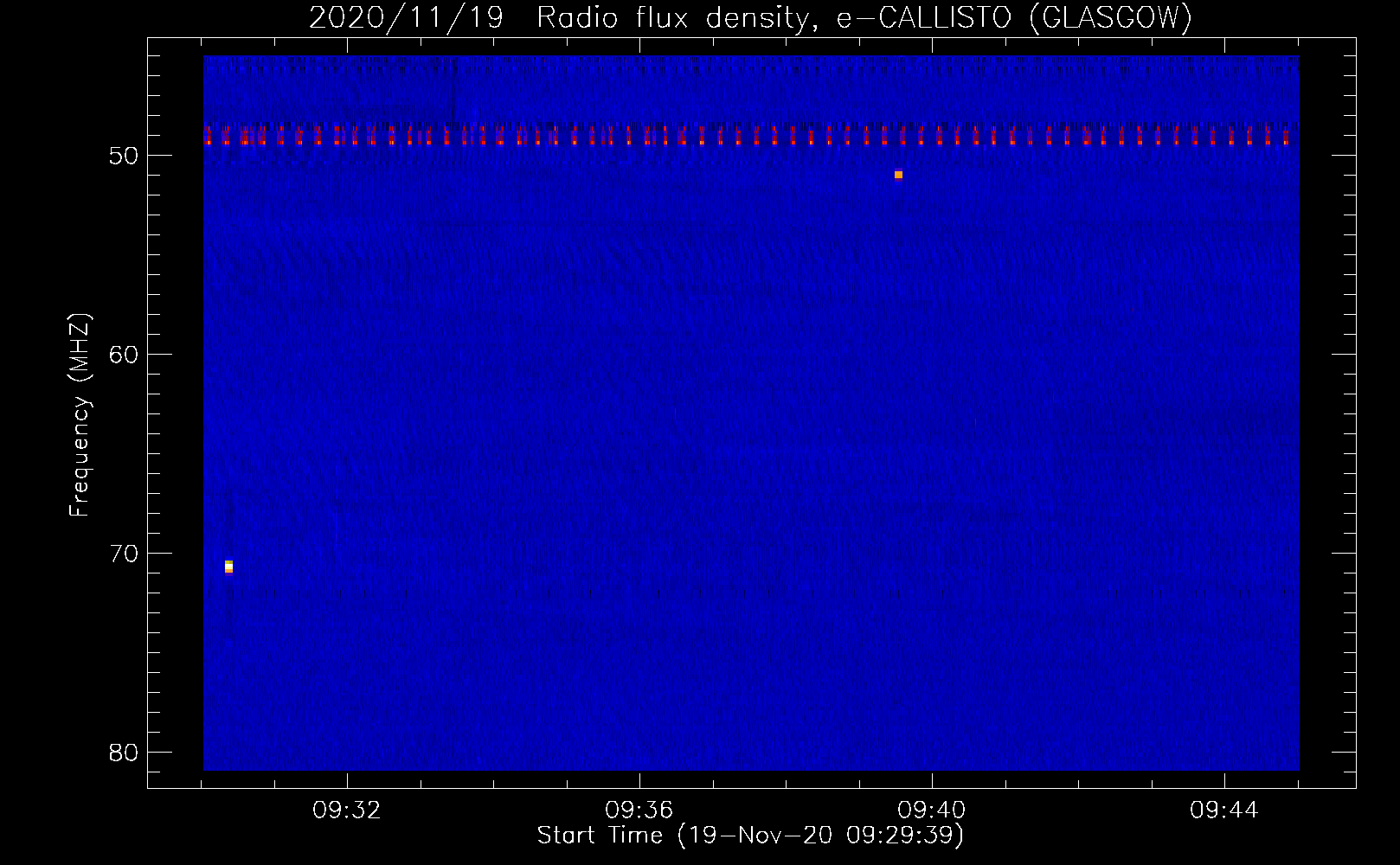
Task: Select the 60 MHz tick label
Action: point(124,355)
